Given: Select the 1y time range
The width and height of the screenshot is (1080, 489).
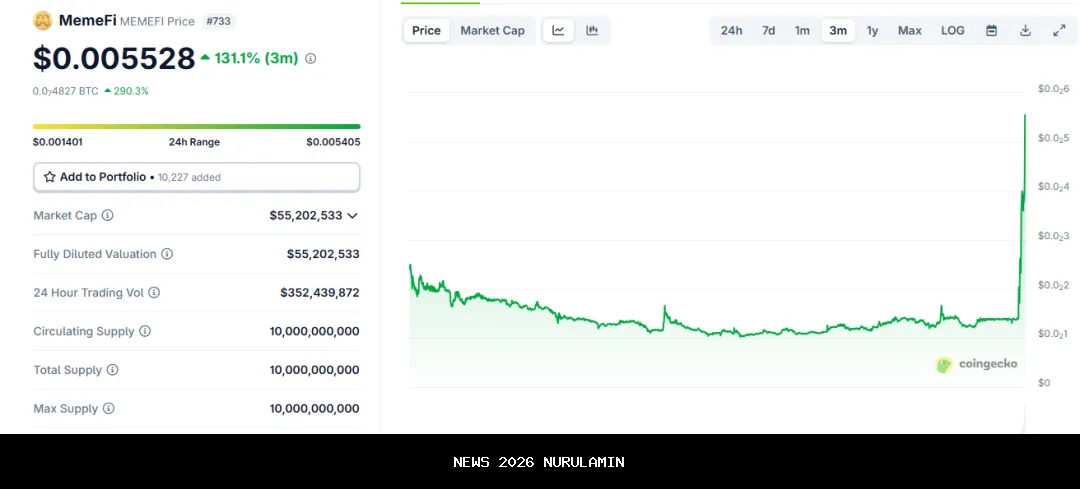Looking at the screenshot, I should tap(872, 30).
